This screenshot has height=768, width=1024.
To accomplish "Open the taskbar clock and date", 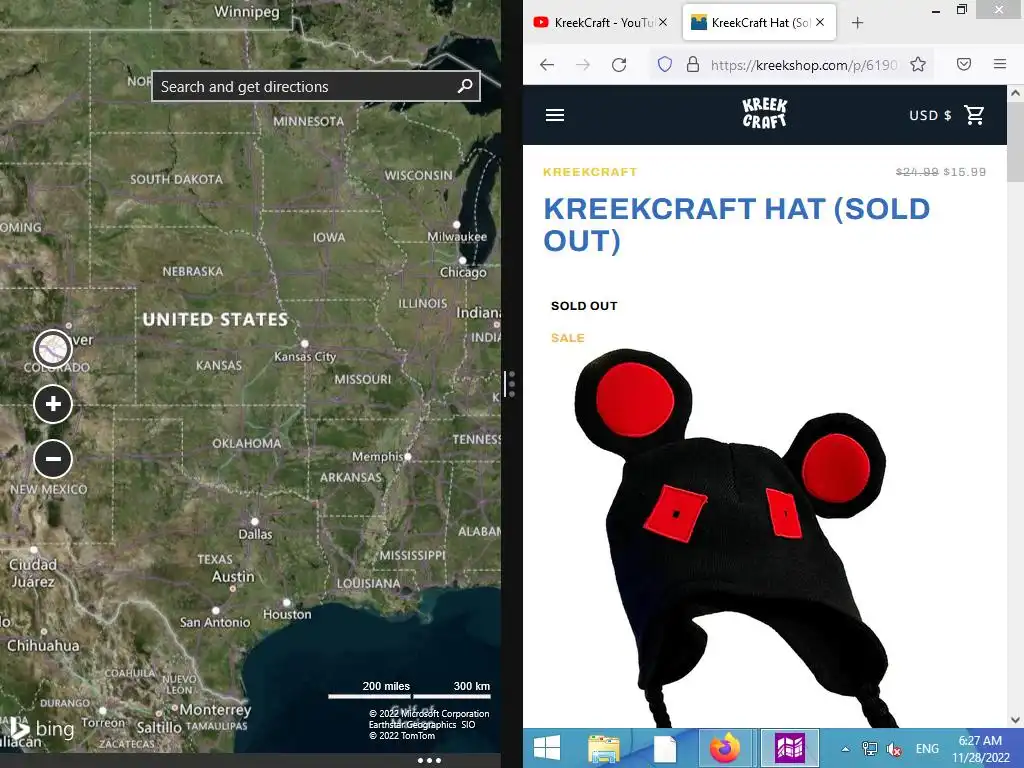I will (980, 749).
